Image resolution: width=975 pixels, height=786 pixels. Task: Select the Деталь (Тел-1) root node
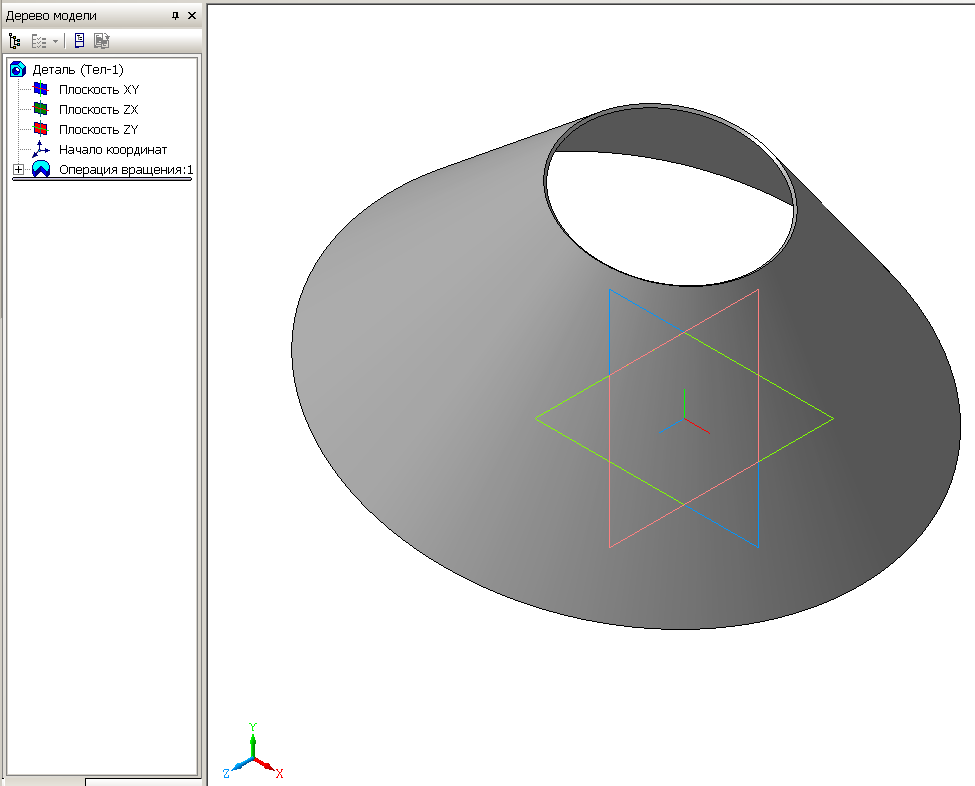coord(78,70)
